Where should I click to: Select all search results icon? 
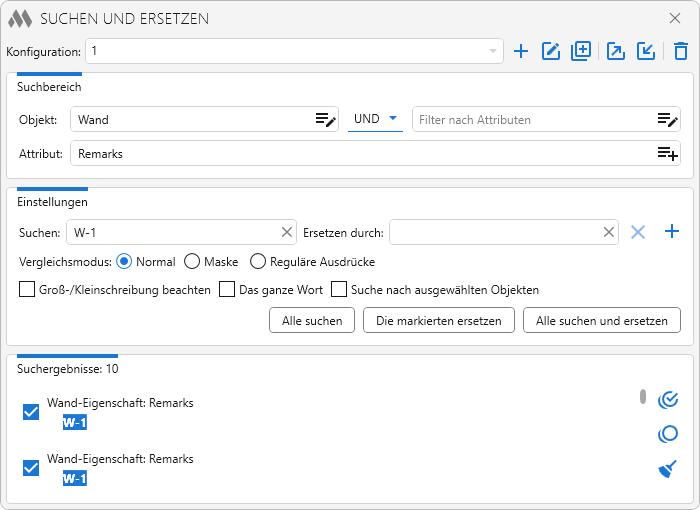668,400
